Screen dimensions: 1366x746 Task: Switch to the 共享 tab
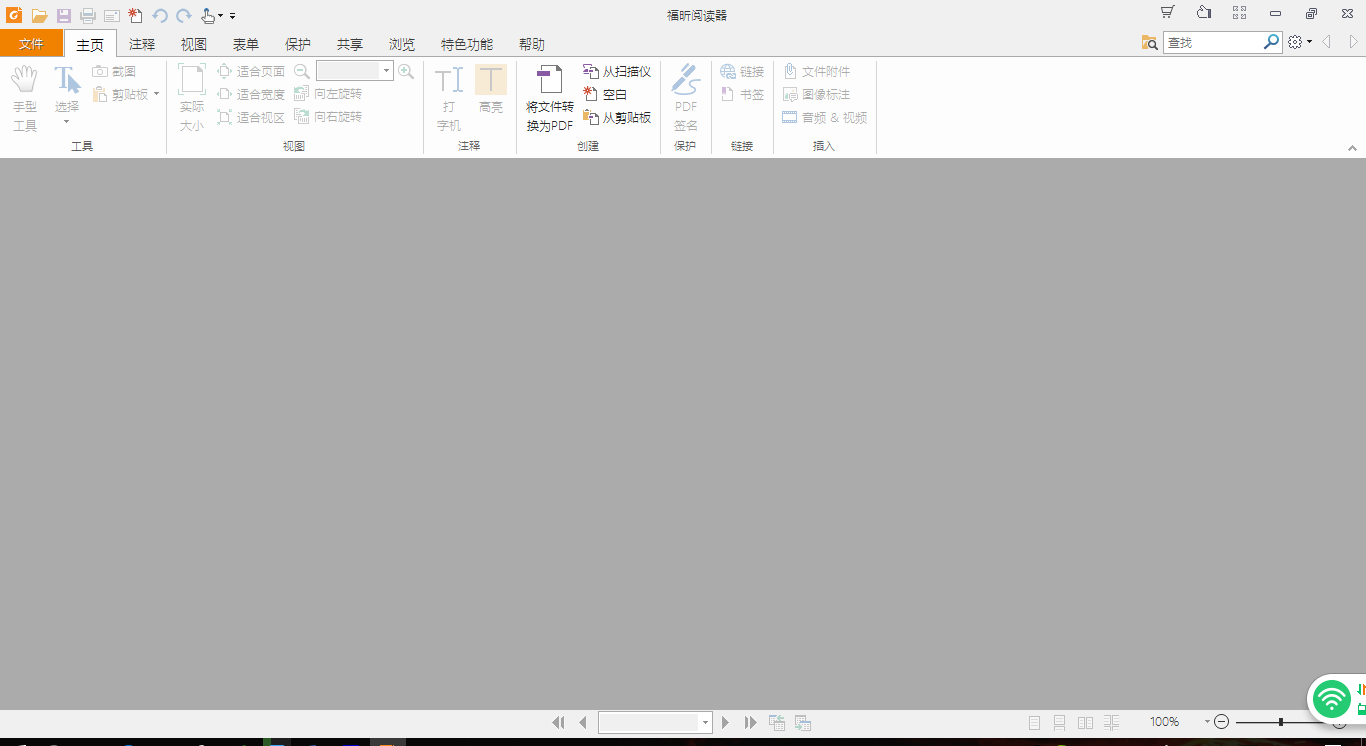350,44
